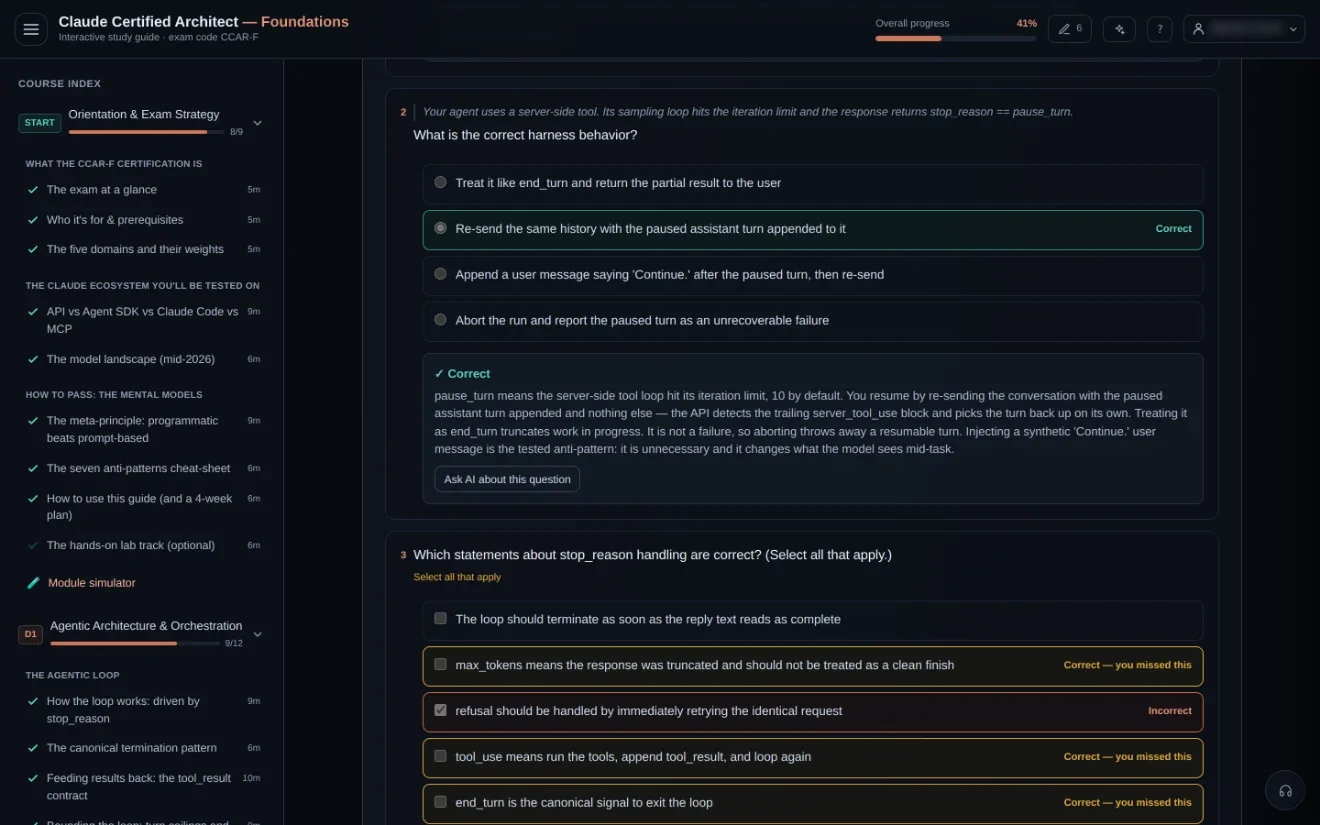Click the checkmark beside 'How to use this guide'
1320x825 pixels.
[33, 498]
